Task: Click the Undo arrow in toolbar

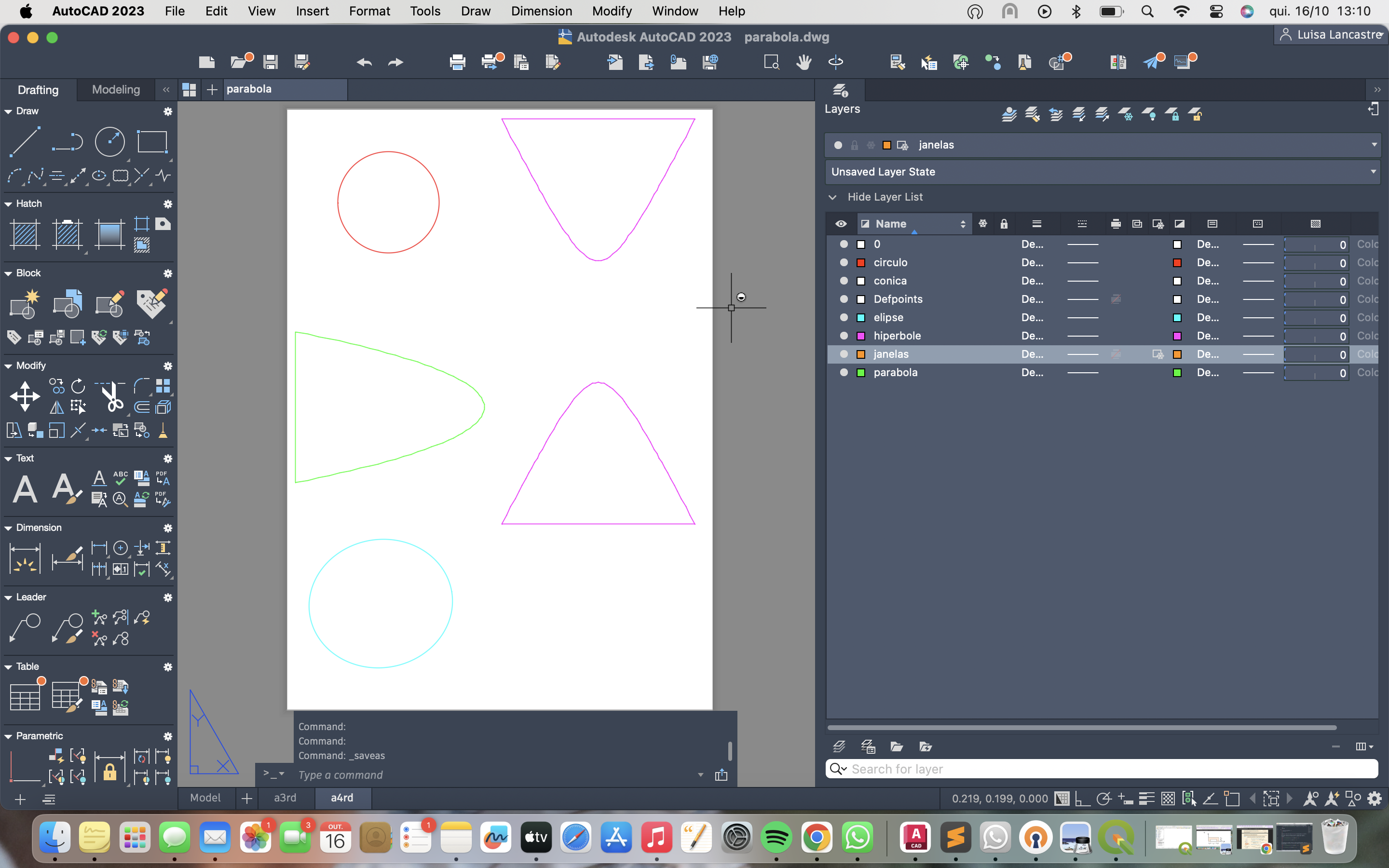Action: pyautogui.click(x=364, y=61)
